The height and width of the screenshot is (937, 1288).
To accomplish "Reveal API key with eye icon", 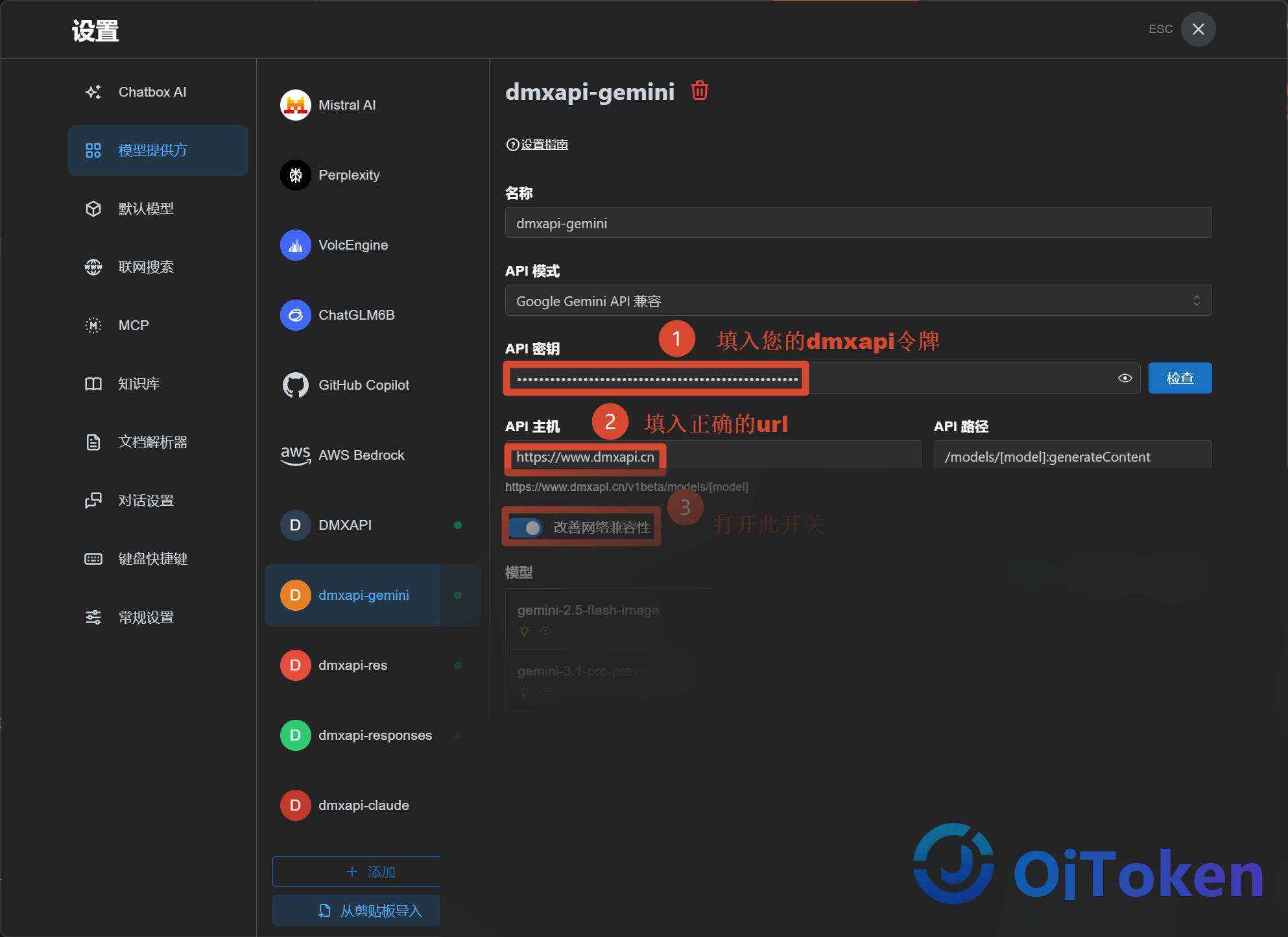I will pos(1125,378).
